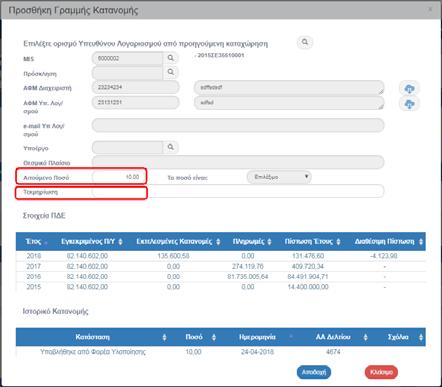Click the 84.491.904,71 credit value

tap(308, 276)
